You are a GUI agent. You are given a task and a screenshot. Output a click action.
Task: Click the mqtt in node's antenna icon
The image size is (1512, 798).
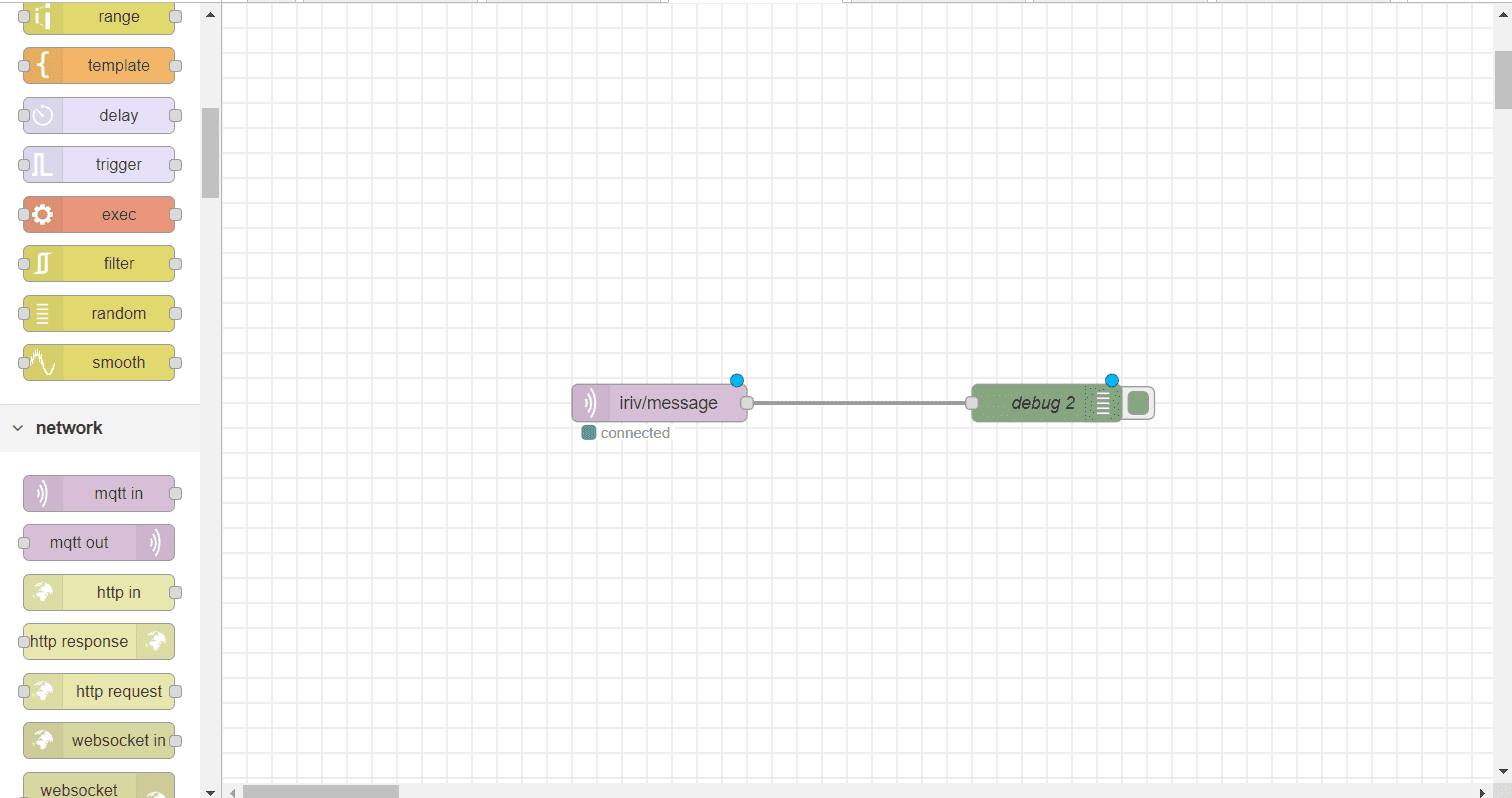click(41, 493)
